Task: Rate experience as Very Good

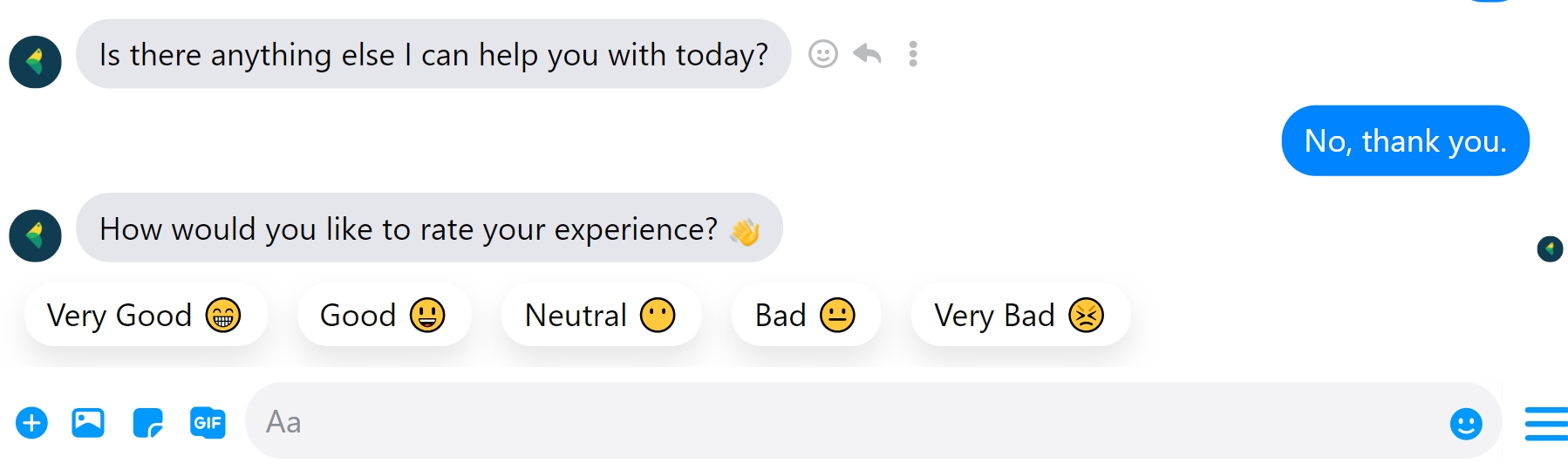Action: 145,315
